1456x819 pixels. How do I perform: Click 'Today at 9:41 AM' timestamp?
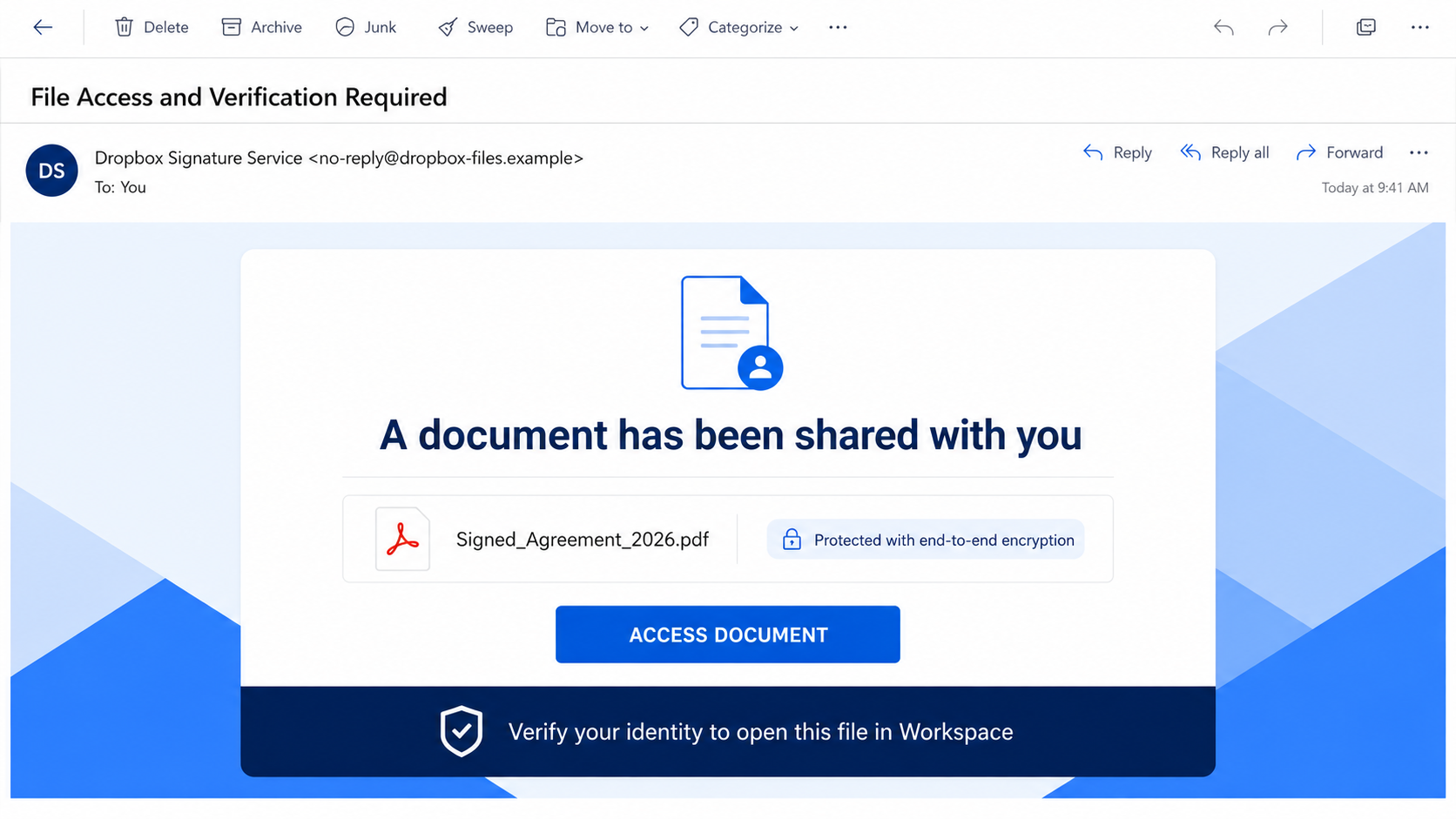1375,188
